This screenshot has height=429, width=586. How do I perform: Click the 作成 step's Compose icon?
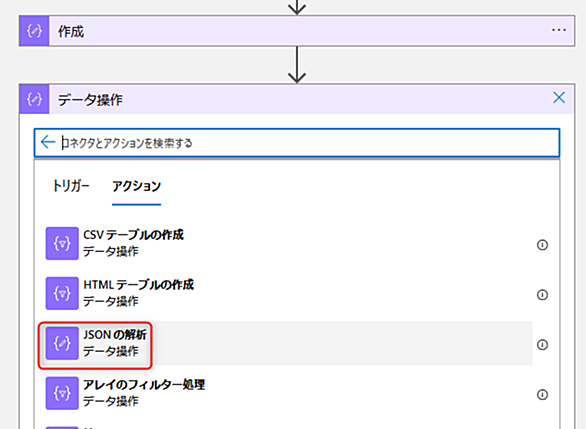34,31
